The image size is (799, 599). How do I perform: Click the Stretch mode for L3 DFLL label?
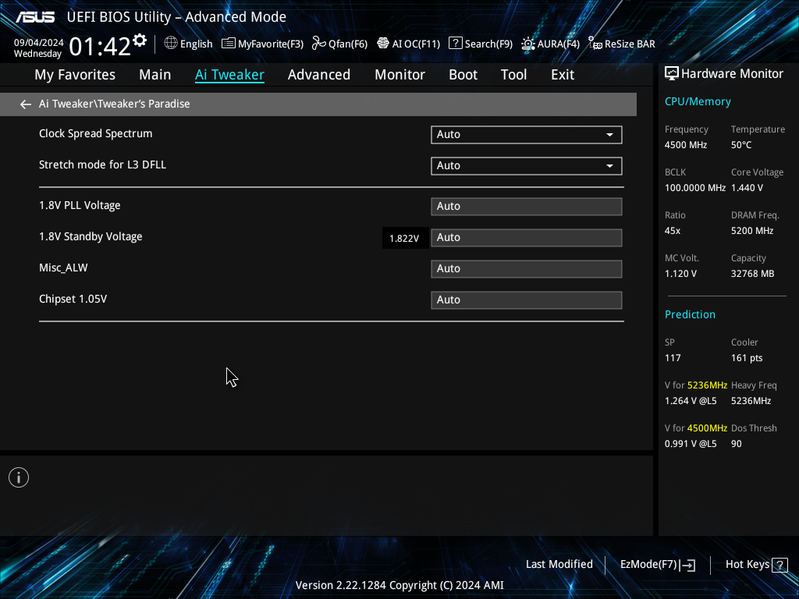coord(102,165)
